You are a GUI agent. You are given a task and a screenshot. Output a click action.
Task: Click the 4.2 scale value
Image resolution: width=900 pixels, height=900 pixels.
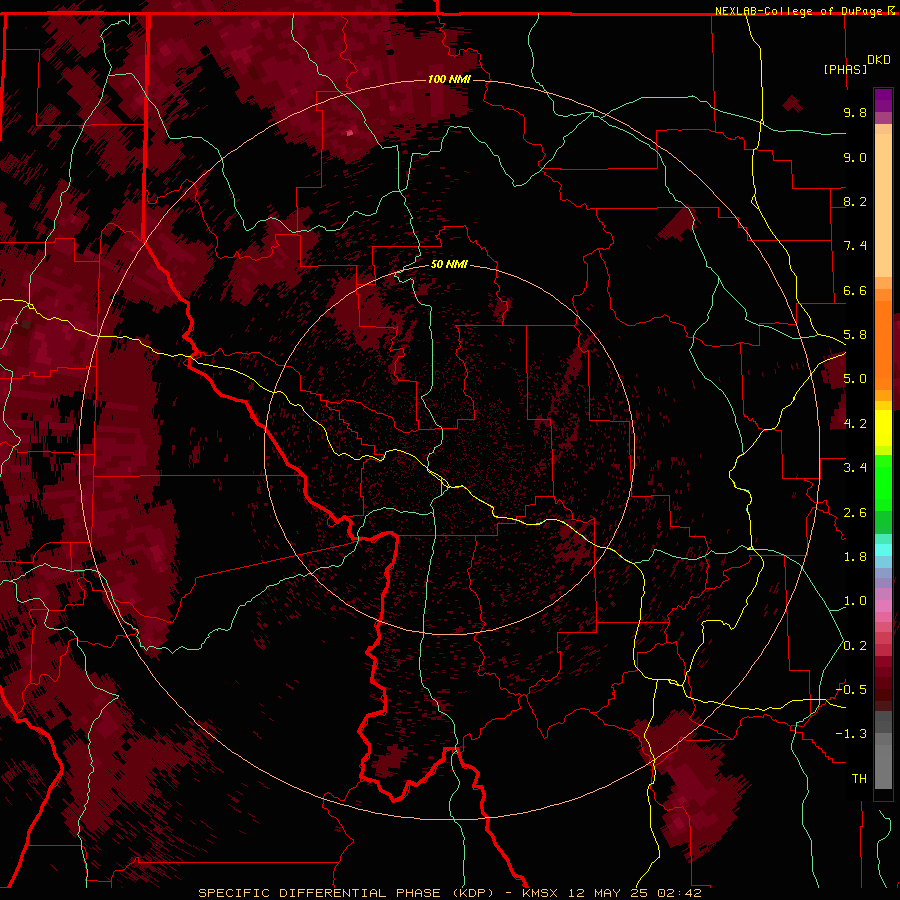pos(855,424)
